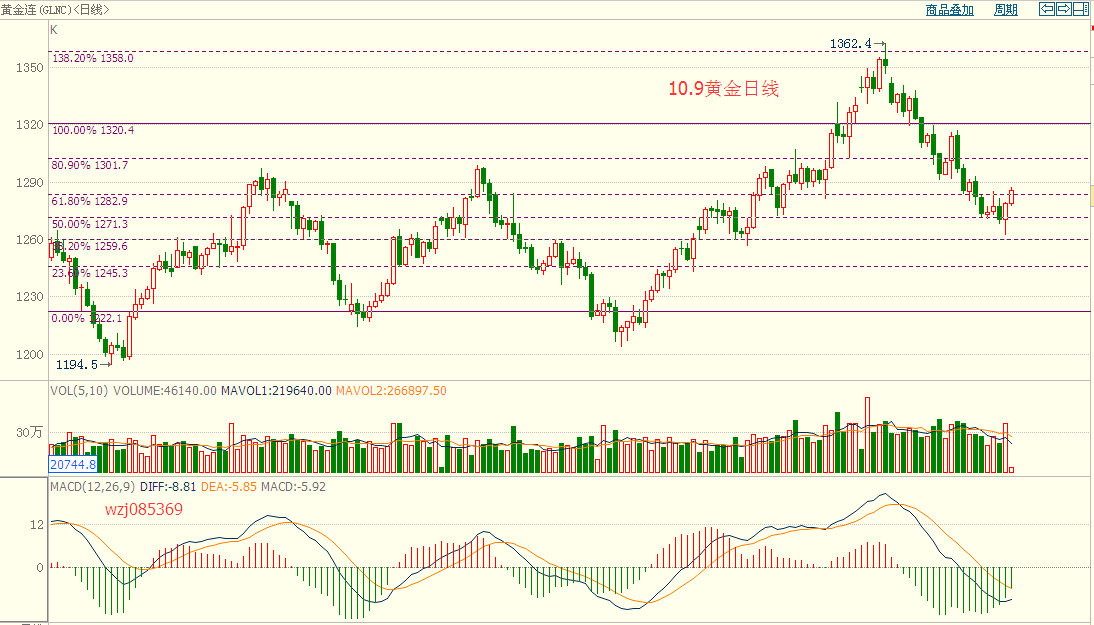Click the 138.20% 1358.0 extension label

click(93, 58)
